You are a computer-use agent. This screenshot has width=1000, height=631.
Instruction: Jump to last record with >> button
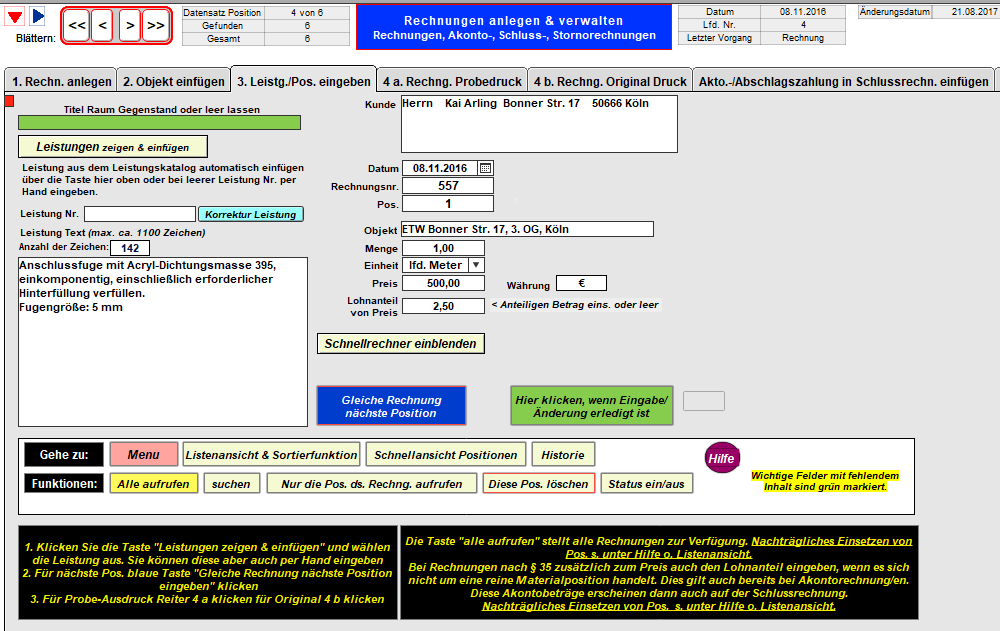tap(156, 26)
